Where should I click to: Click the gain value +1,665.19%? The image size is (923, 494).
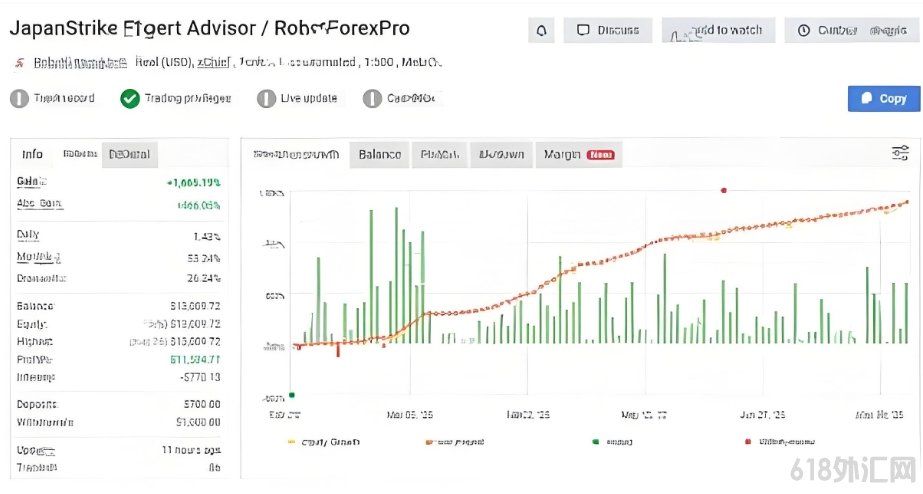click(194, 183)
